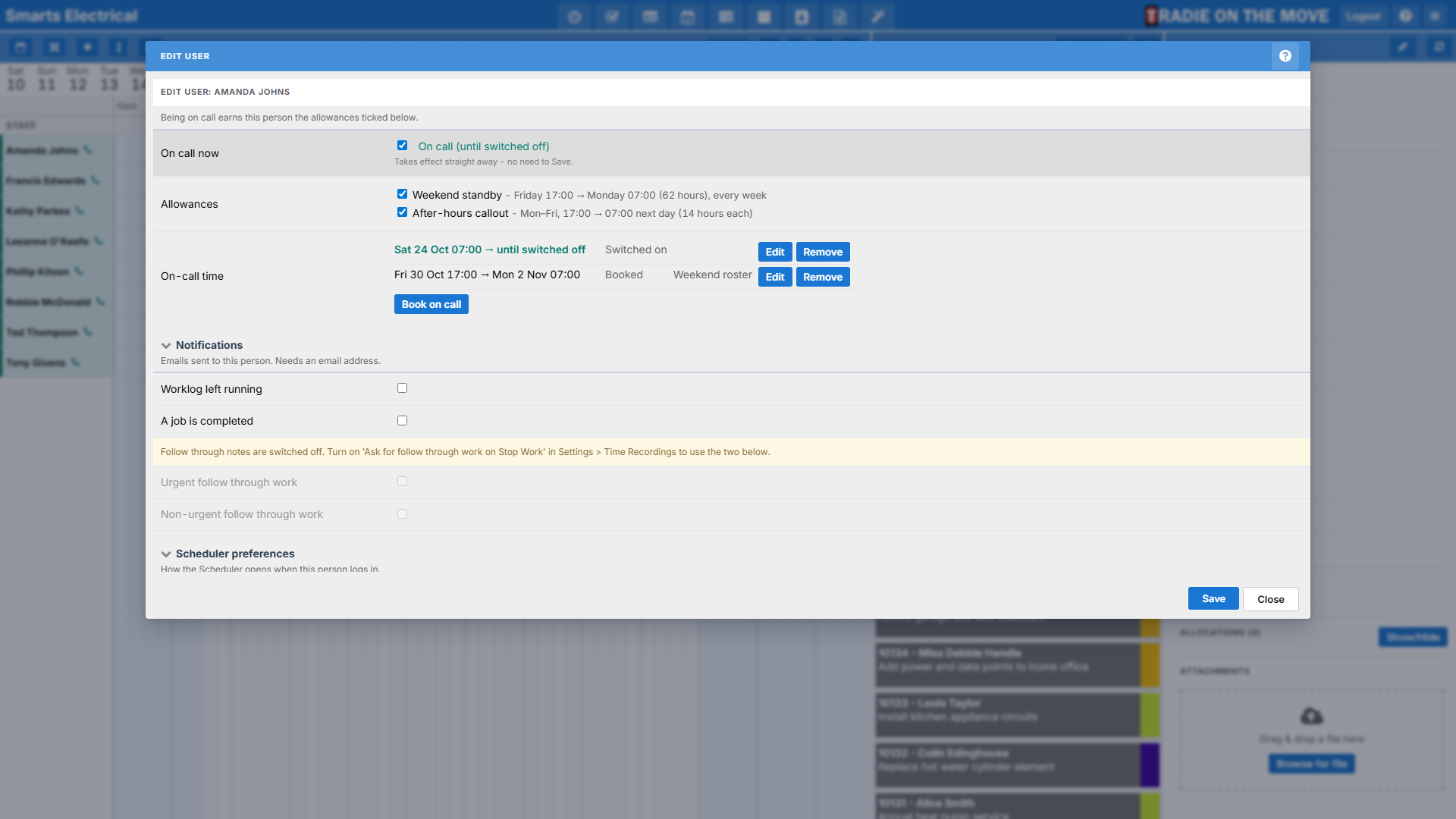Screen dimensions: 1456x819
Task: Untick the On call (until switched off) checkbox
Action: pyautogui.click(x=402, y=146)
